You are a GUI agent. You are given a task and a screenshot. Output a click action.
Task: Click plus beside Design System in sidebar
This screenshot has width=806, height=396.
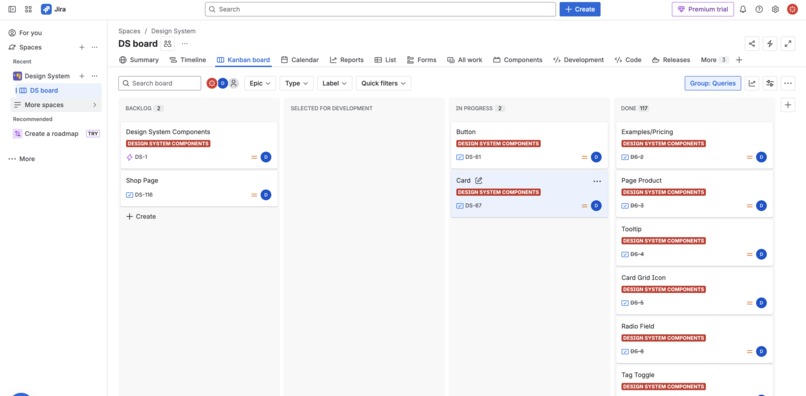pos(82,76)
